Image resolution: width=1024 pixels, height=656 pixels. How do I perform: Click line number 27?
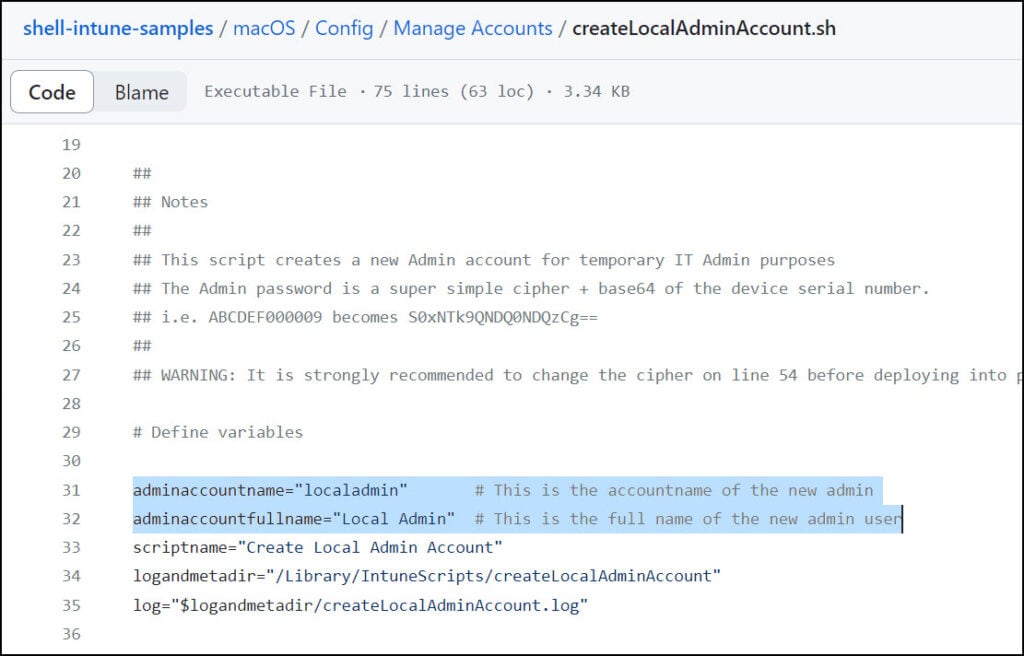point(71,374)
